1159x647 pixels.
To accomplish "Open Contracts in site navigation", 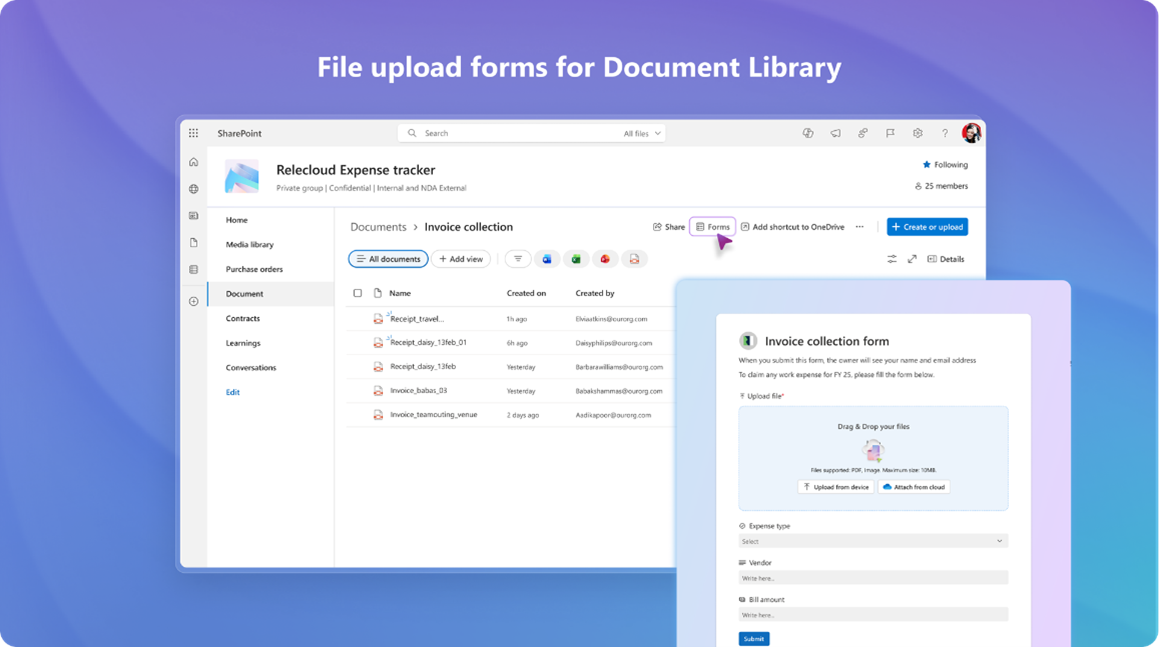I will 242,318.
